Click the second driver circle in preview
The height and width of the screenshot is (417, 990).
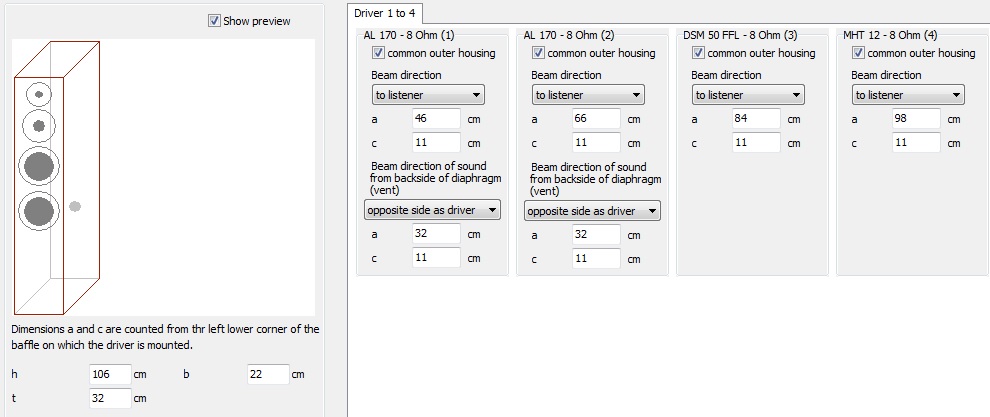[39, 125]
